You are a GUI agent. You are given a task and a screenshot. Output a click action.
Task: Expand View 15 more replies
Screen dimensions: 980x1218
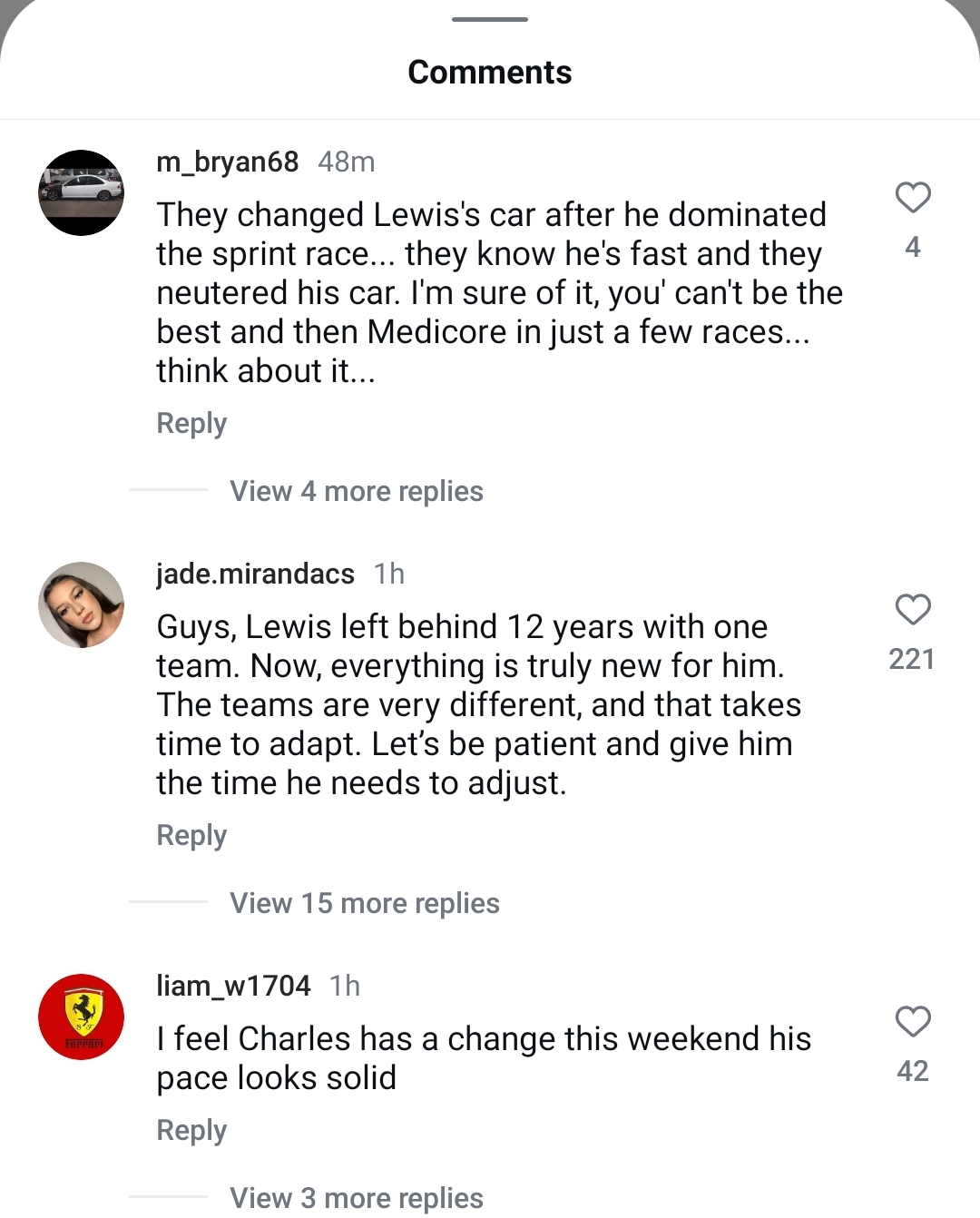[364, 903]
